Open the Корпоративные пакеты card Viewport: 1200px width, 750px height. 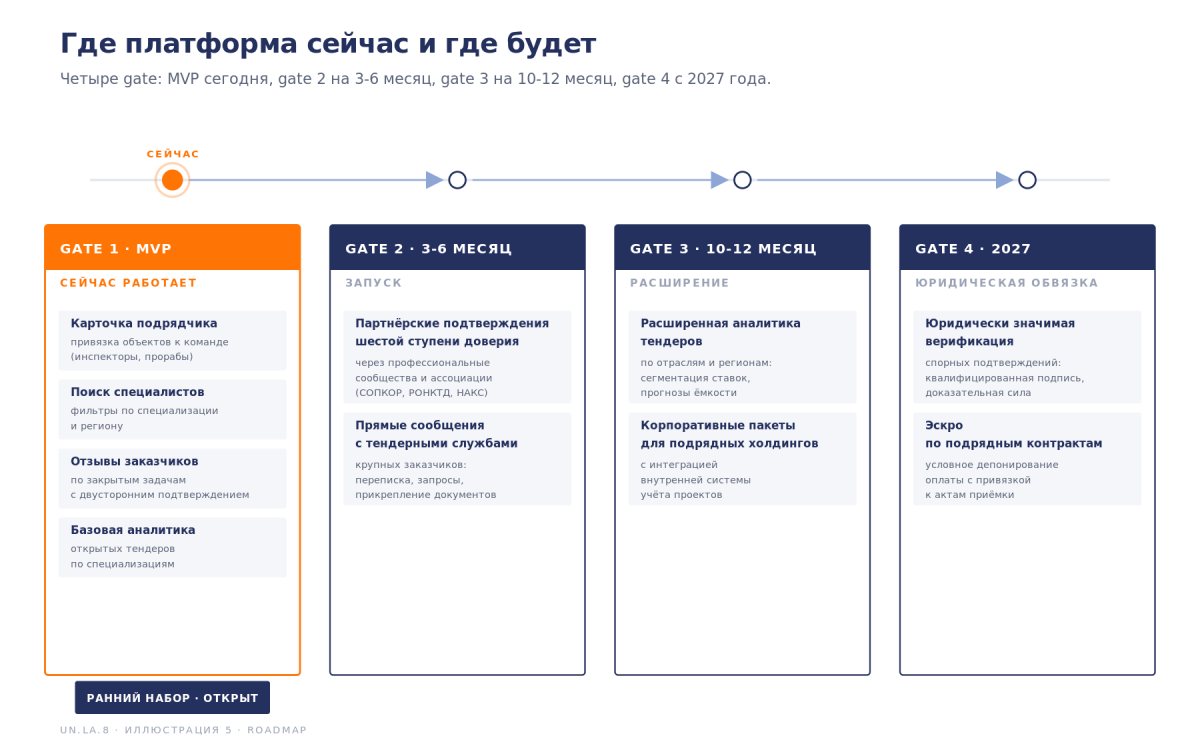click(742, 459)
